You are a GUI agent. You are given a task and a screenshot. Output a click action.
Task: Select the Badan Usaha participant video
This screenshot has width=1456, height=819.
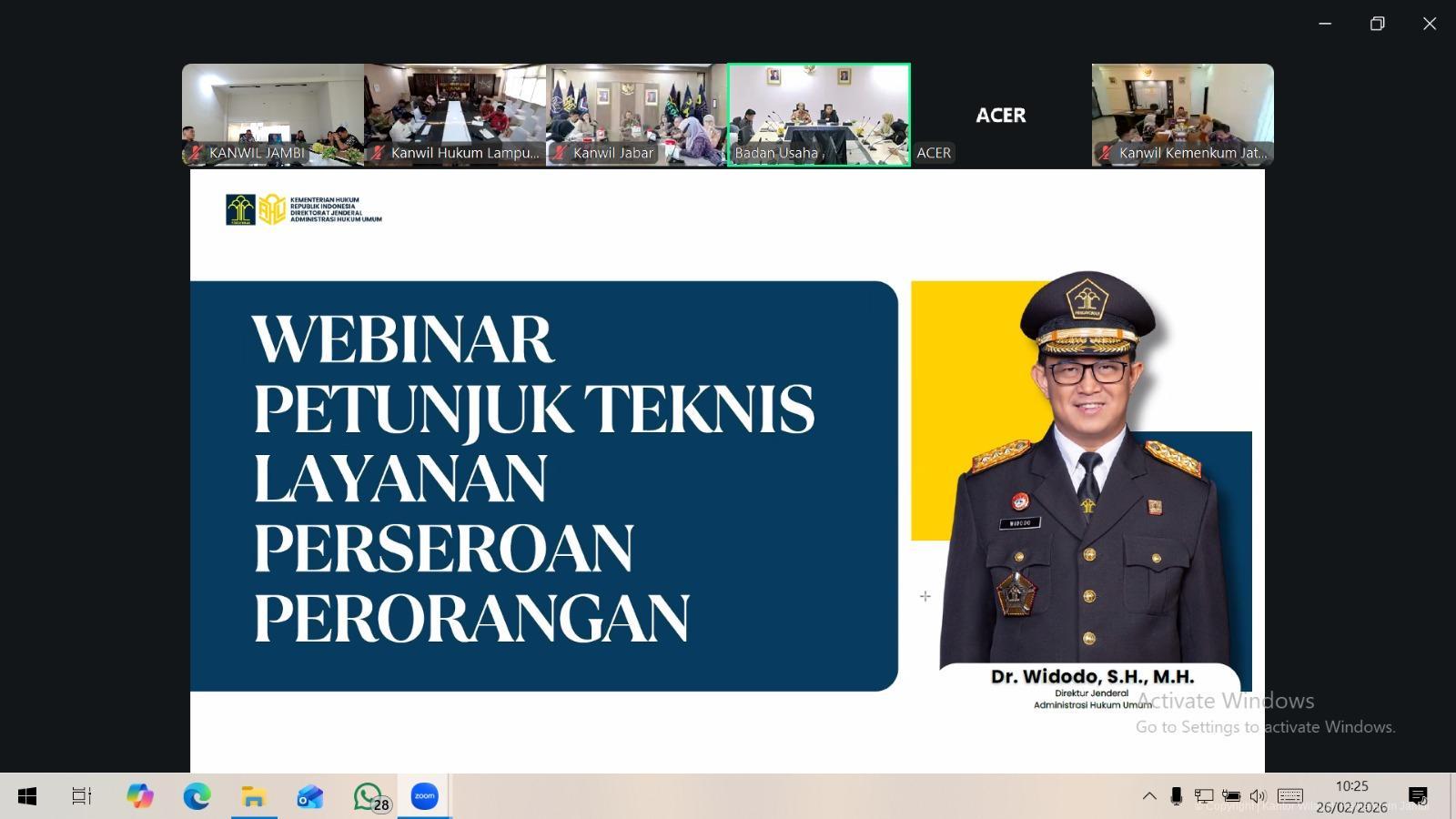[x=817, y=114]
